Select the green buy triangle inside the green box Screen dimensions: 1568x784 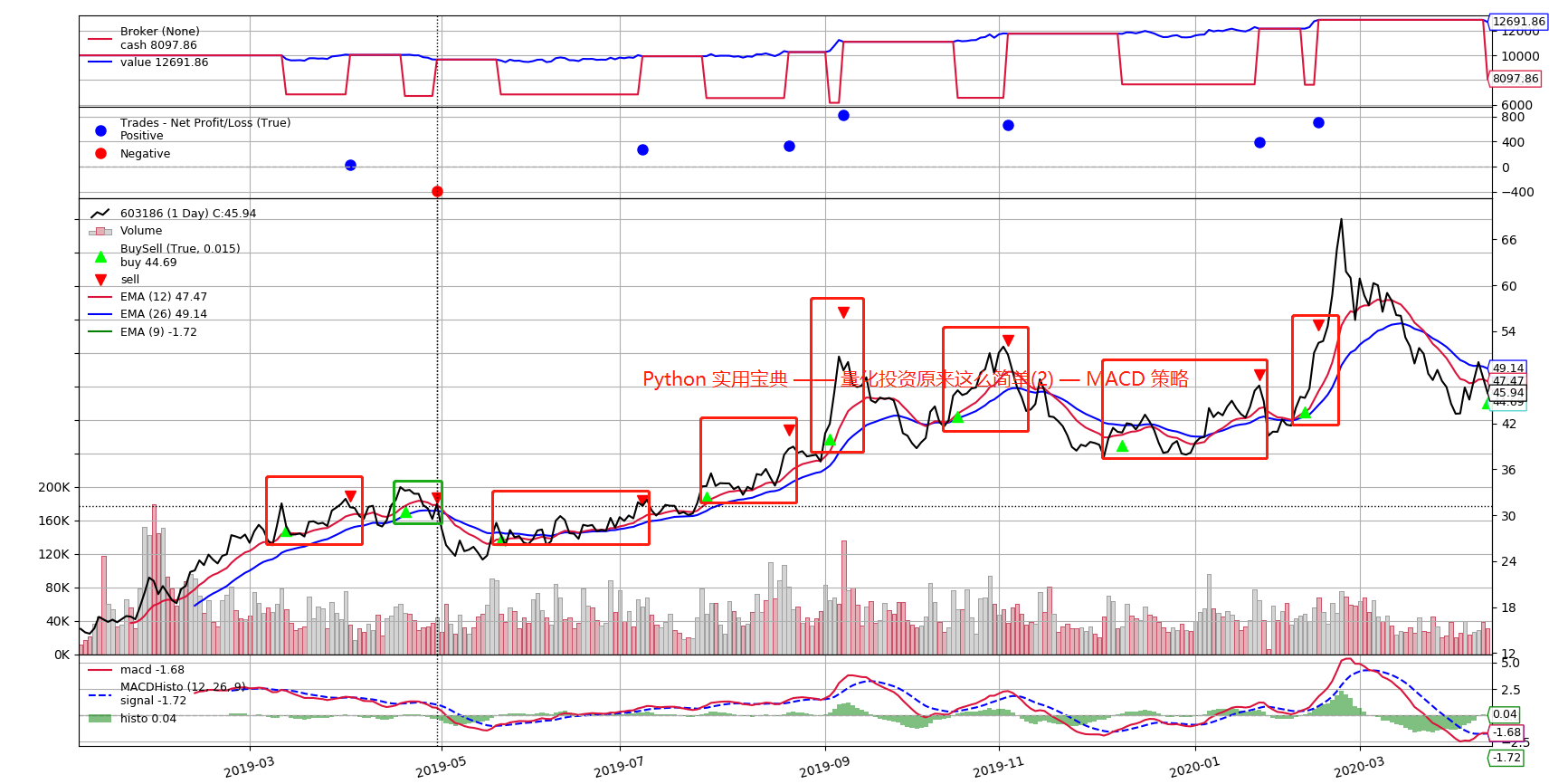tap(405, 512)
